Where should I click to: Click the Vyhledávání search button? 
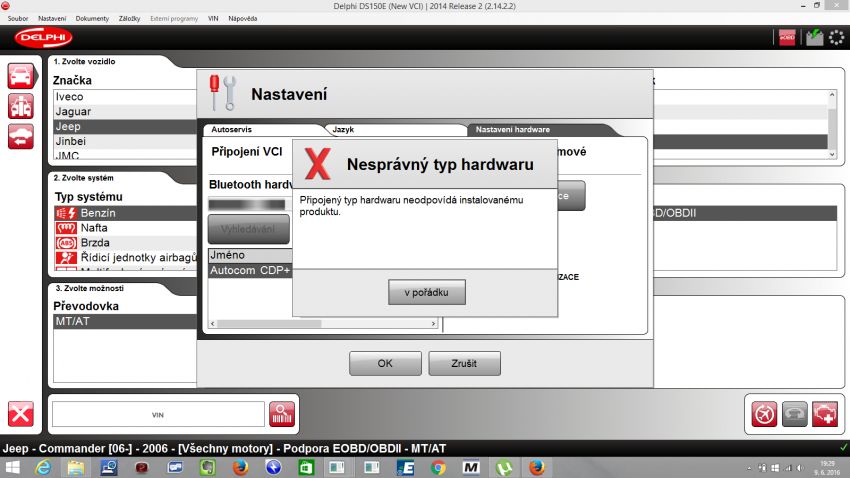pos(249,229)
